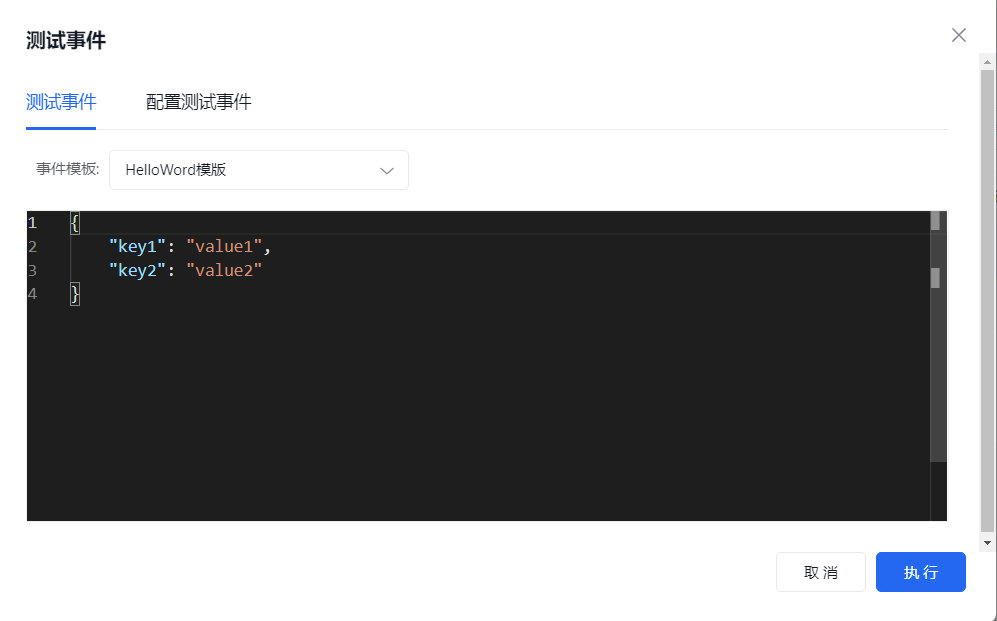This screenshot has width=997, height=621.
Task: Click line number 2 in editor gutter
Action: tap(32, 247)
